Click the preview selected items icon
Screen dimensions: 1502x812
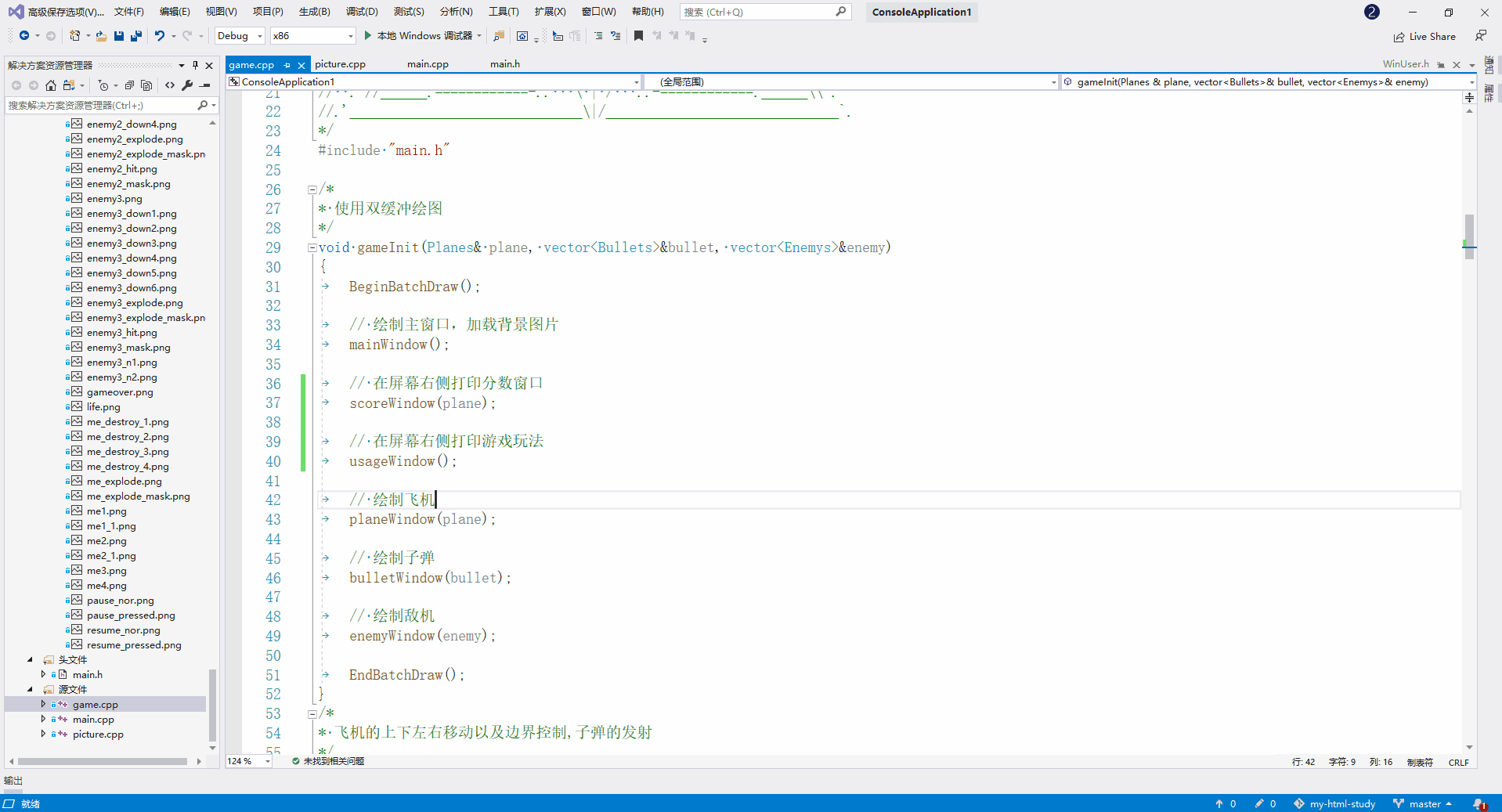tap(205, 85)
